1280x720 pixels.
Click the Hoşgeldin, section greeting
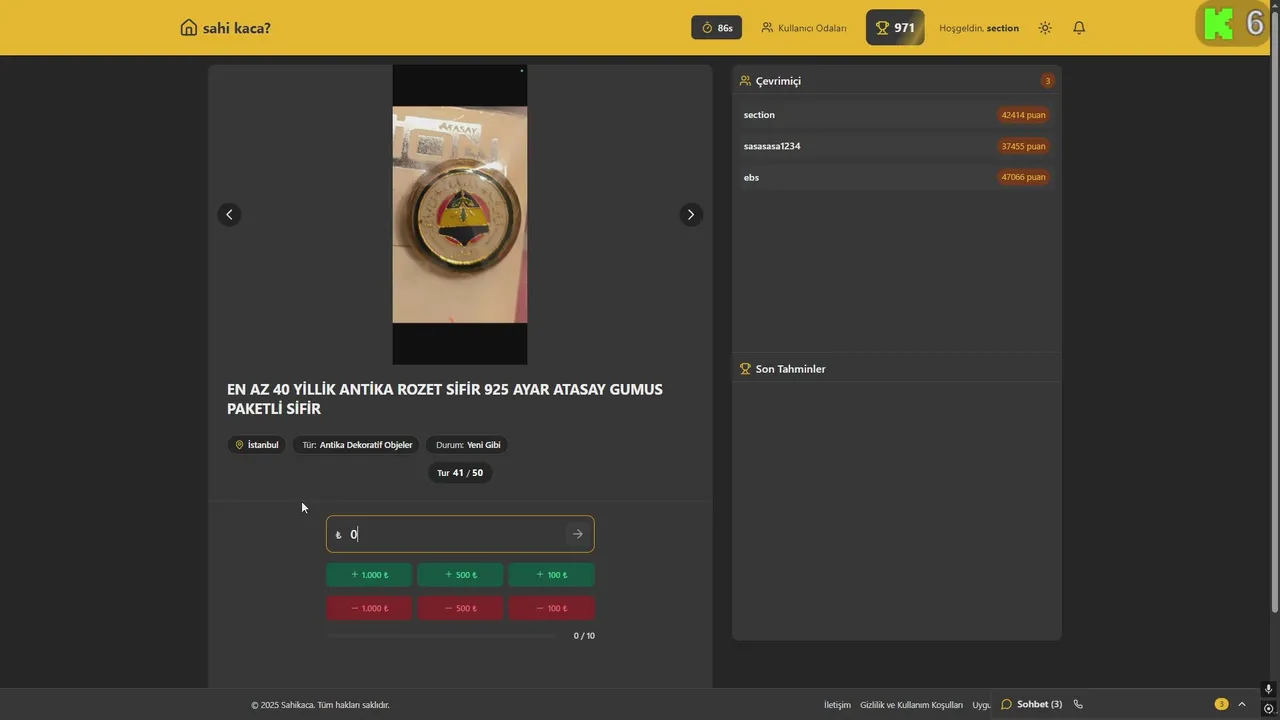(979, 28)
